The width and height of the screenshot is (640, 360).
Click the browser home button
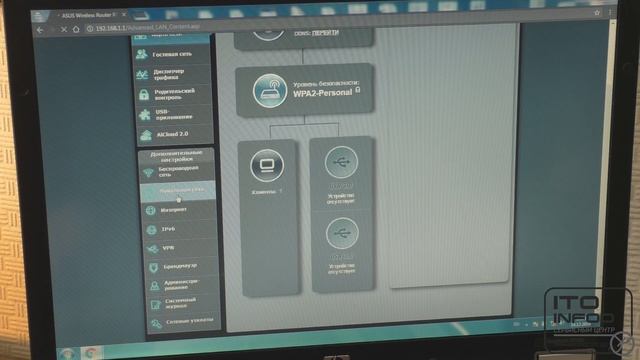tap(76, 29)
